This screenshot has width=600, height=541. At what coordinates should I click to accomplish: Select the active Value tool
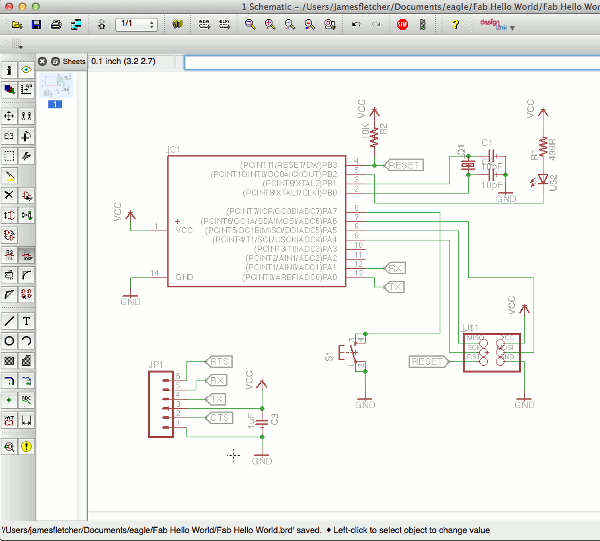tap(26, 255)
